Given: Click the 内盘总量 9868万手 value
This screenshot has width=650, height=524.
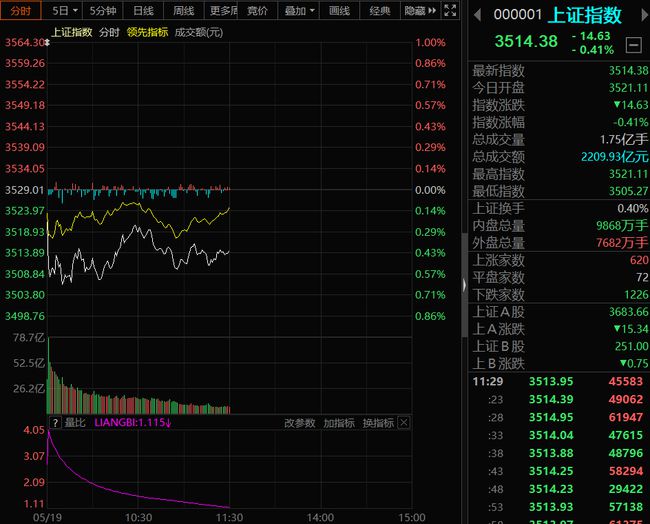Looking at the screenshot, I should (x=622, y=226).
